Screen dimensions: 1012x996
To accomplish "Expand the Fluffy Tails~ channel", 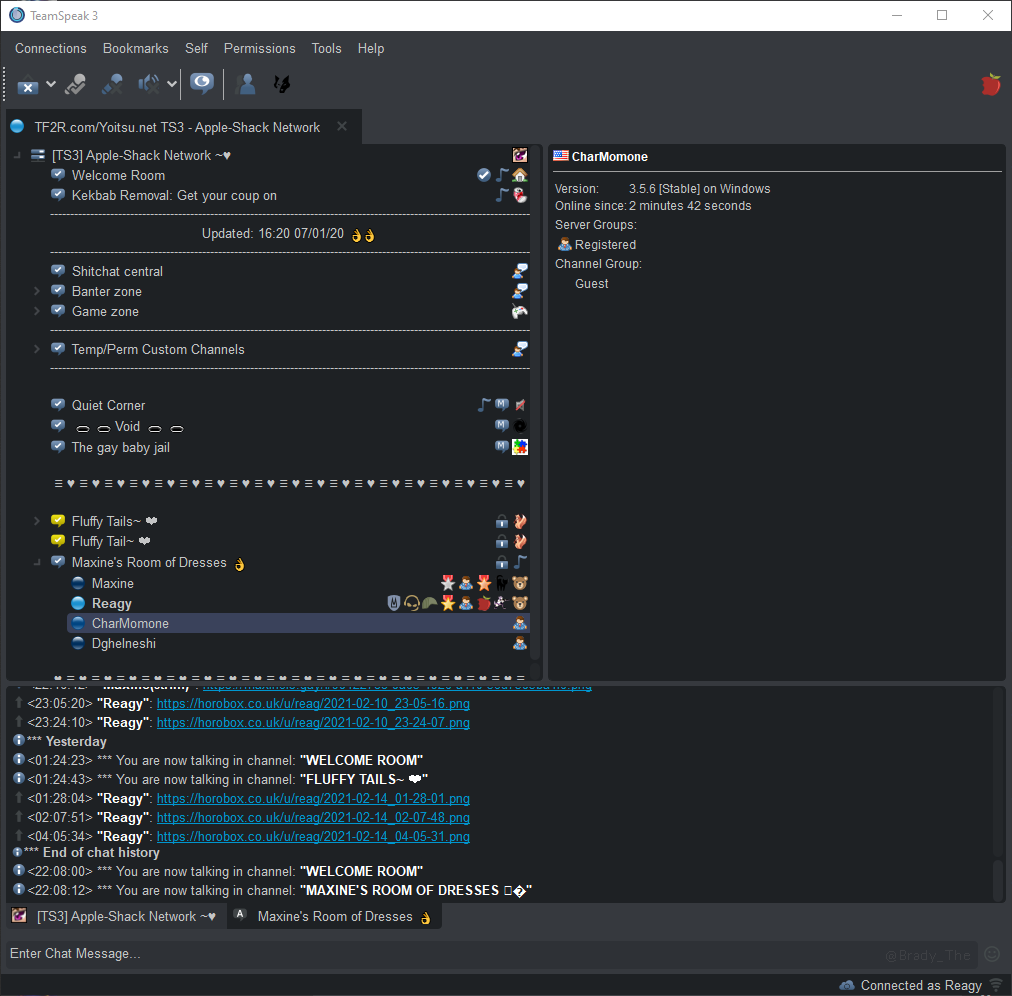I will pos(37,521).
